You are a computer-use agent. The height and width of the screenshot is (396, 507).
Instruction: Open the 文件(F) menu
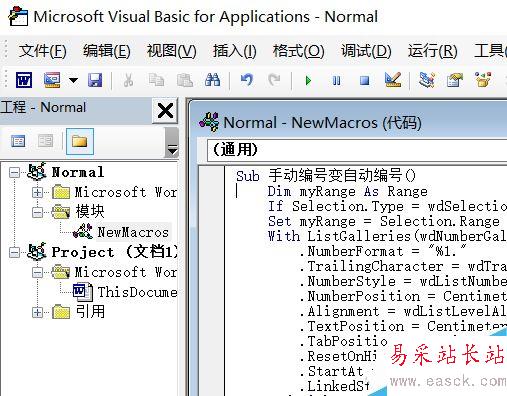[x=43, y=51]
